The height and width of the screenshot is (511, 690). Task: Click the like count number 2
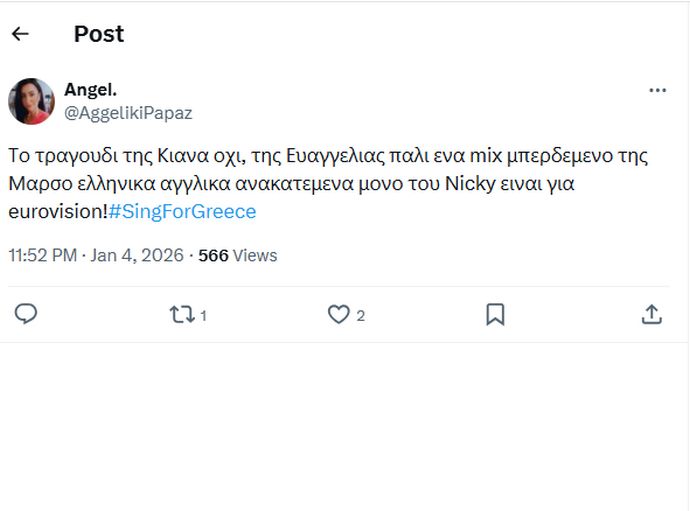click(x=360, y=316)
